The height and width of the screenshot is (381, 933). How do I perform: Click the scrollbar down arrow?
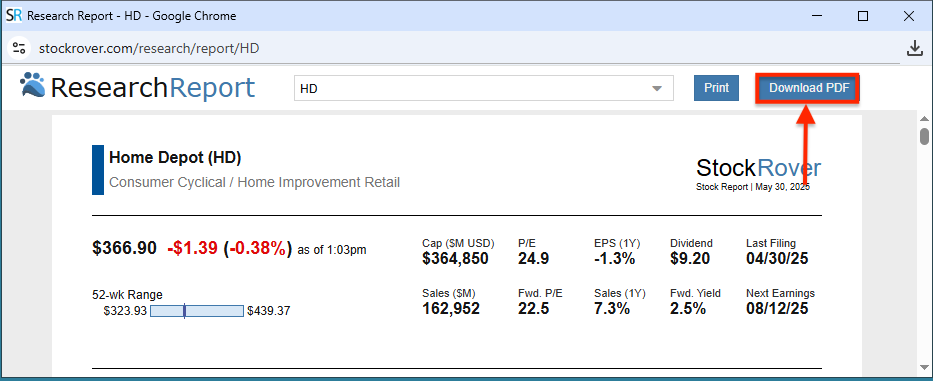click(x=924, y=366)
